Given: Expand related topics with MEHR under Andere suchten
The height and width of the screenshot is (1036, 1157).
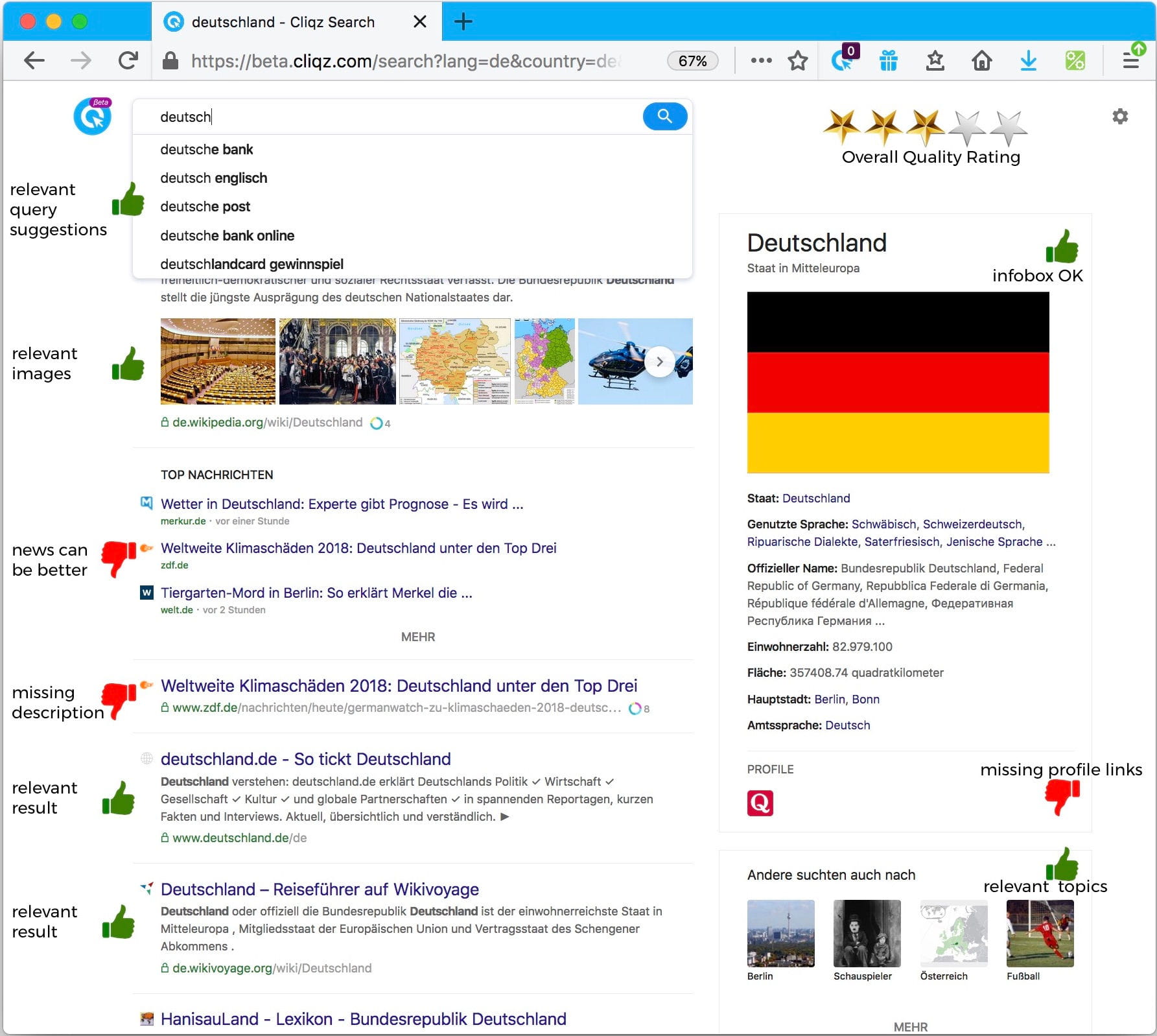Looking at the screenshot, I should coord(910,1027).
